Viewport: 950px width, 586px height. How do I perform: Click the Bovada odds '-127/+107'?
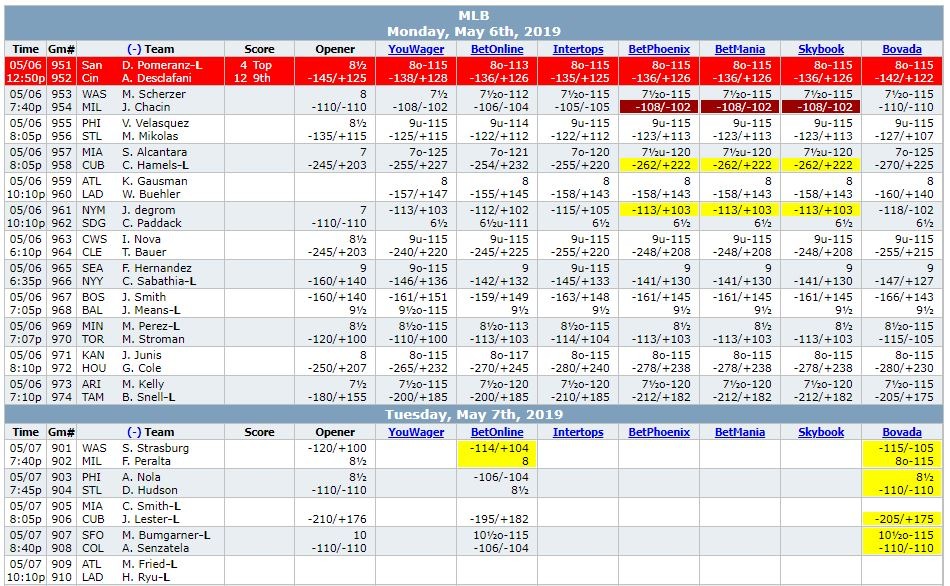coord(904,136)
